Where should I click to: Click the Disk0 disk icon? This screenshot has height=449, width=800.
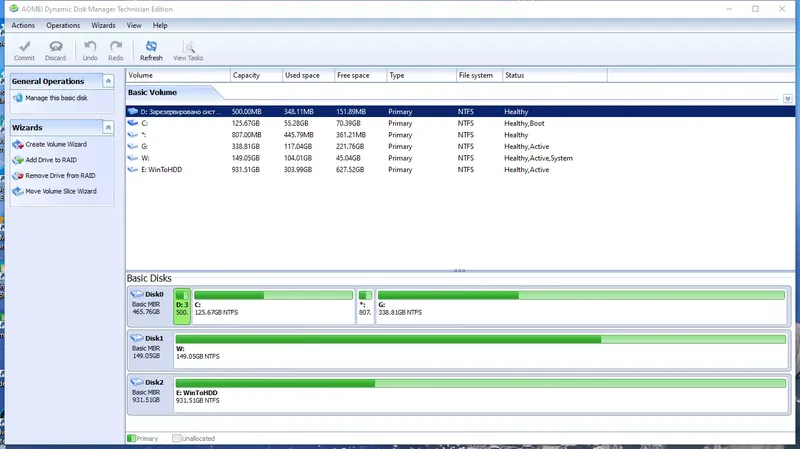(x=137, y=294)
